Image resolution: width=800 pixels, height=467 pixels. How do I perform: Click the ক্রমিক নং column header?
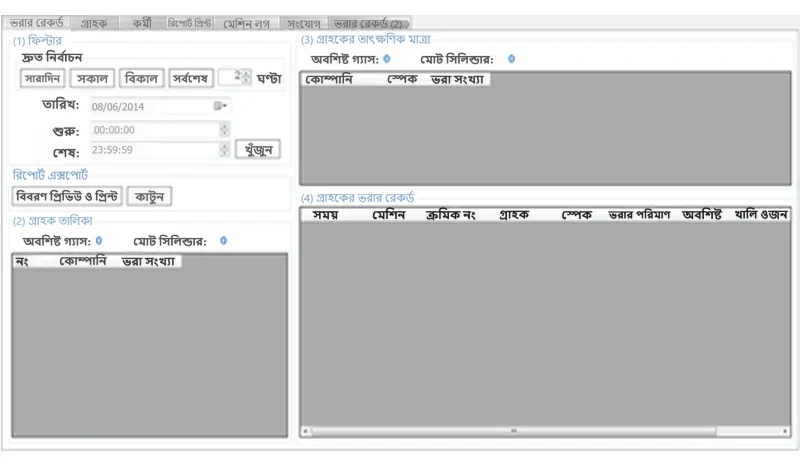[x=451, y=215]
